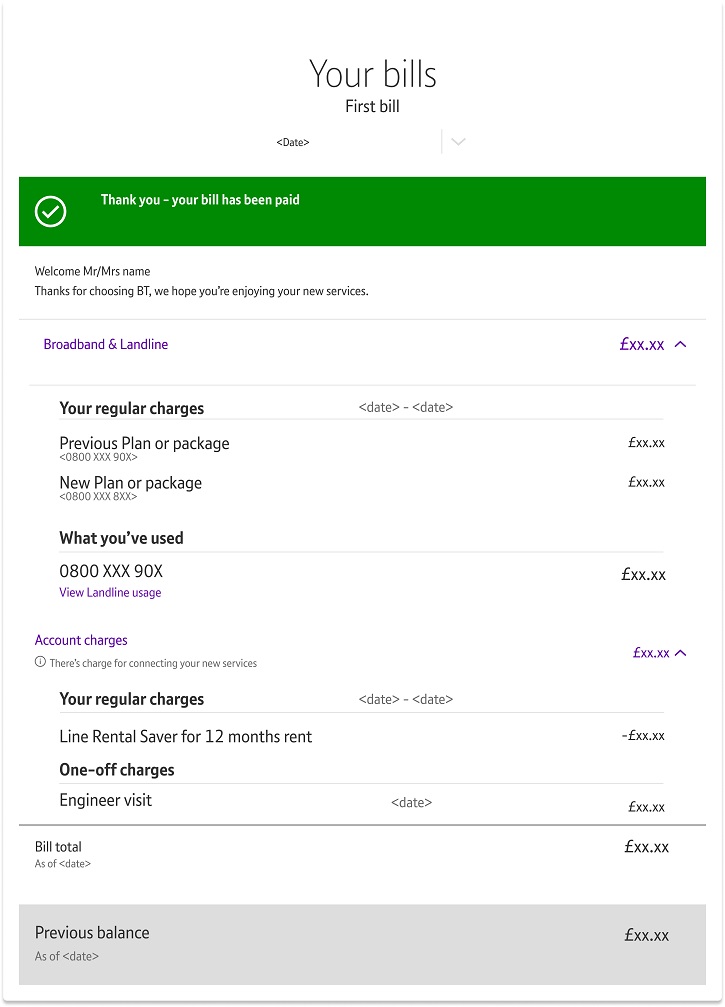Click the bill paid confirmation banner
This screenshot has width=725, height=1007.
[362, 211]
